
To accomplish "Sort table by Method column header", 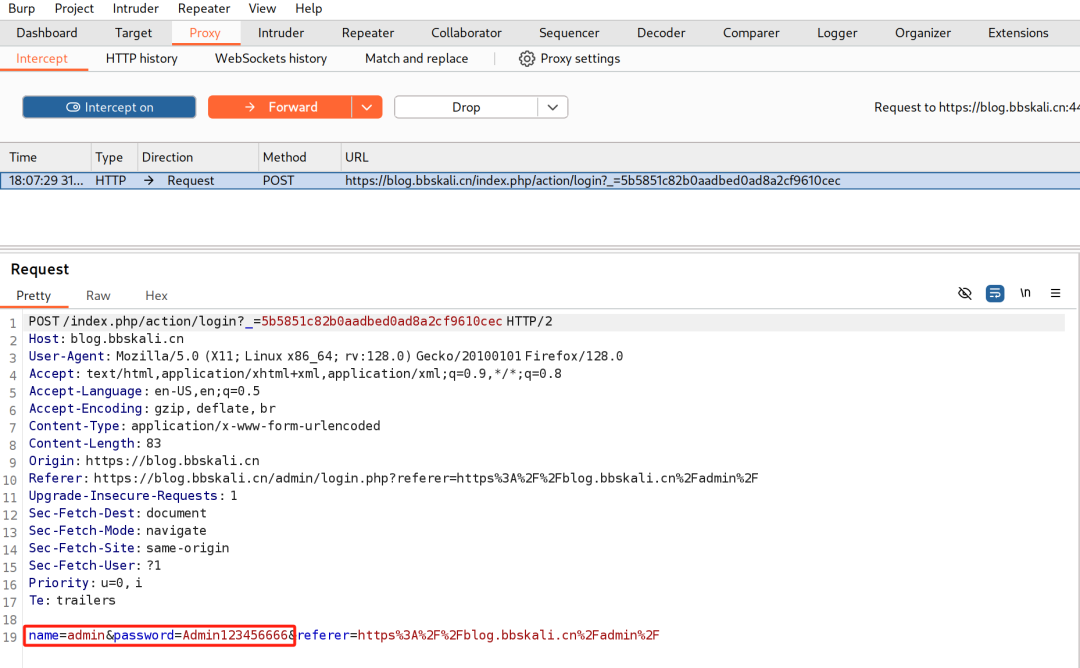I will [300, 157].
